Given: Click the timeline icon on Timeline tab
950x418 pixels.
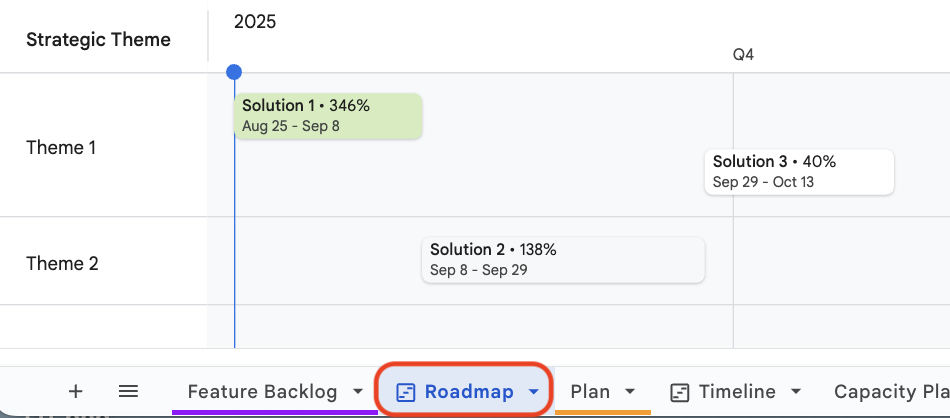Looking at the screenshot, I should 680,392.
